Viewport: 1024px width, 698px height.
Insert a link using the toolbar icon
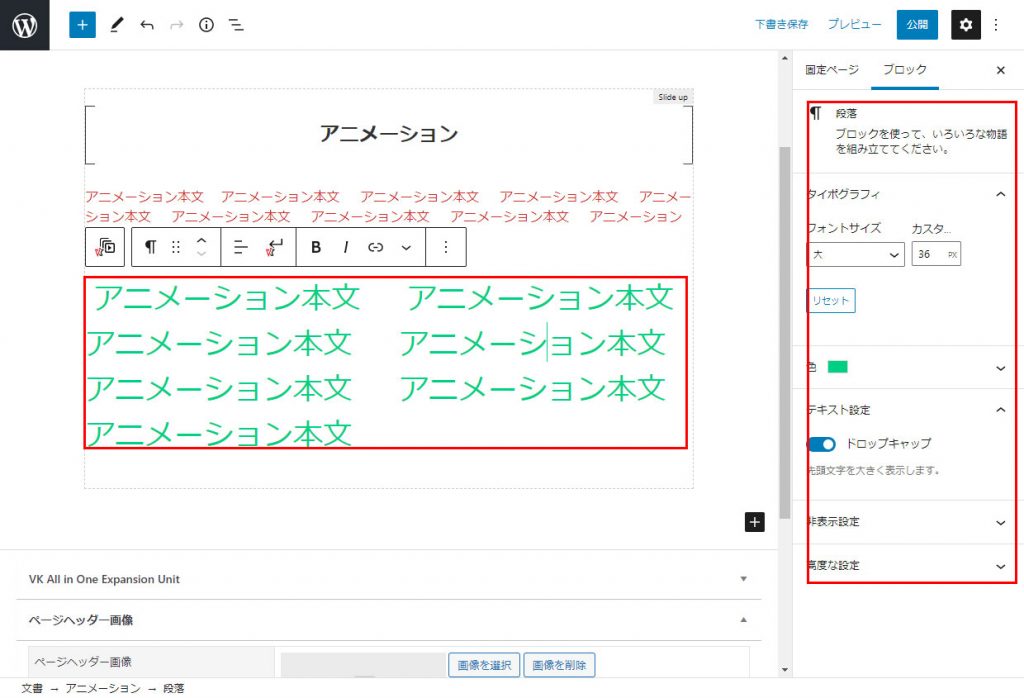376,247
